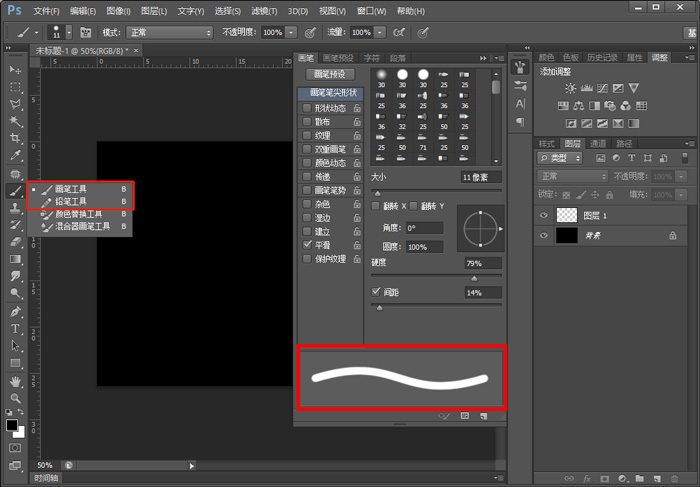Click the 大小 size input field
This screenshot has height=487, width=700.
[479, 176]
